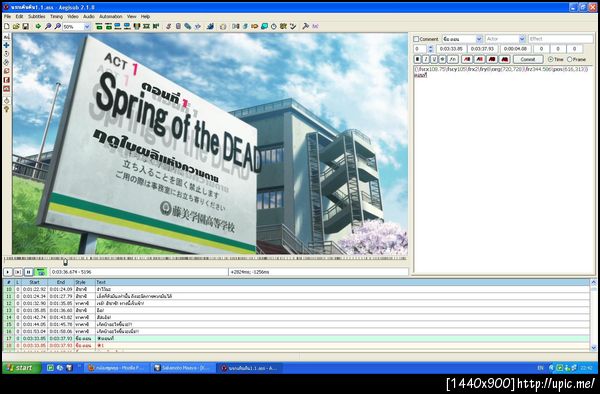Screen dimensions: 600x394
Task: Open the Help menu
Action: (x=145, y=16)
